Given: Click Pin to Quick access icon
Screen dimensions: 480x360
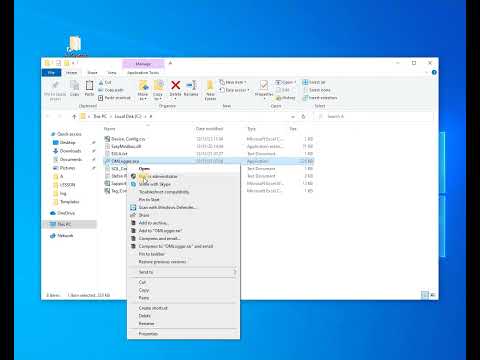Looking at the screenshot, I should (55, 86).
